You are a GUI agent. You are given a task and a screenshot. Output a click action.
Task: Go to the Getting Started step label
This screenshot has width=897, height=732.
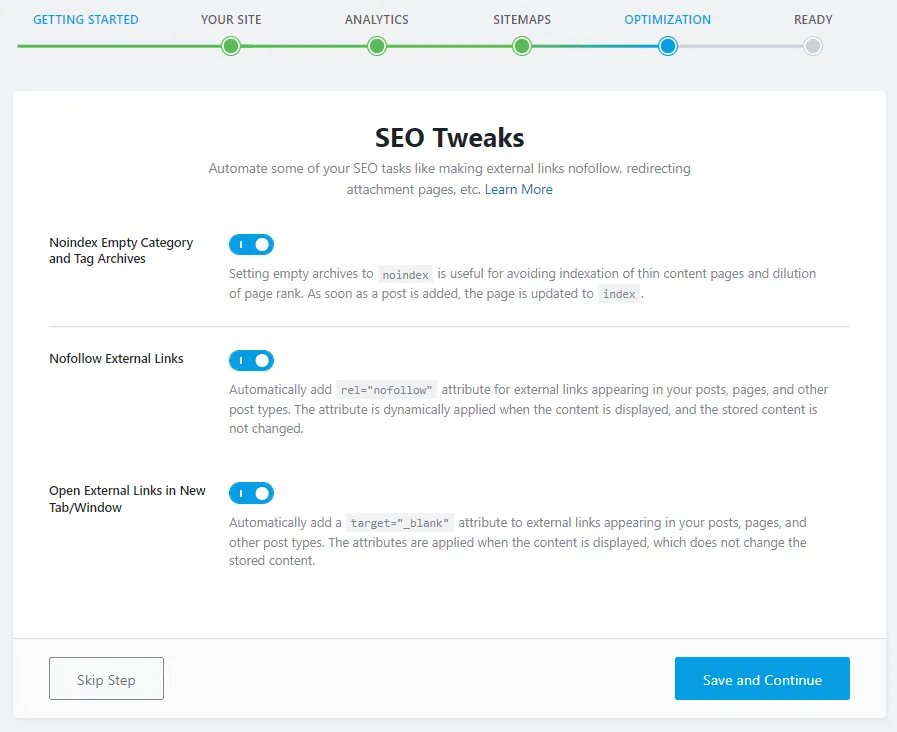[86, 20]
